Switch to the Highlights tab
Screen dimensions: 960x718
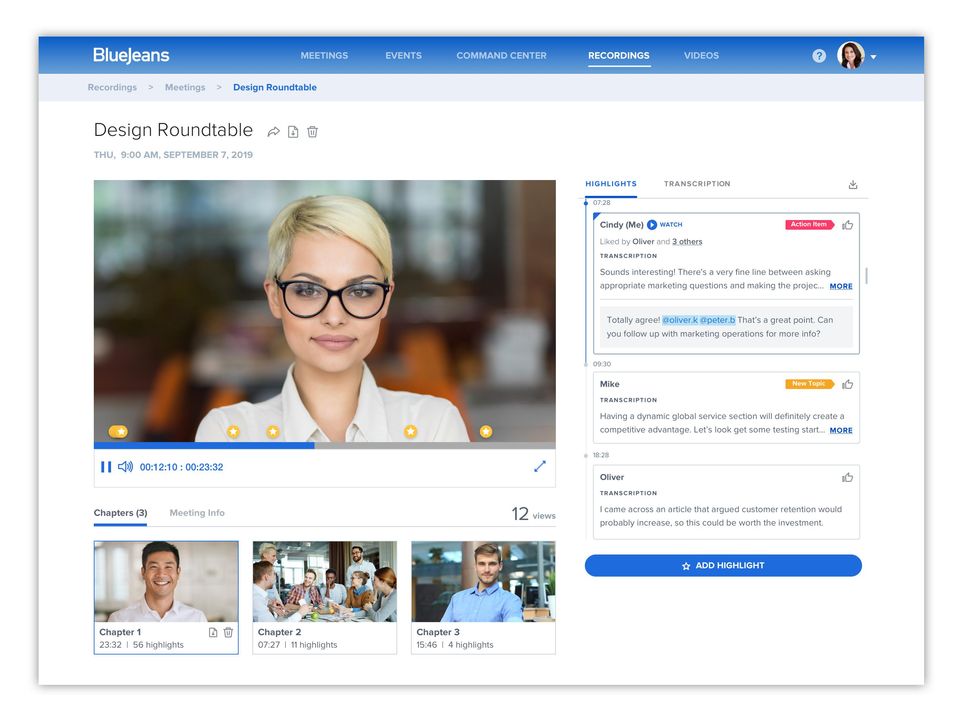[x=611, y=184]
